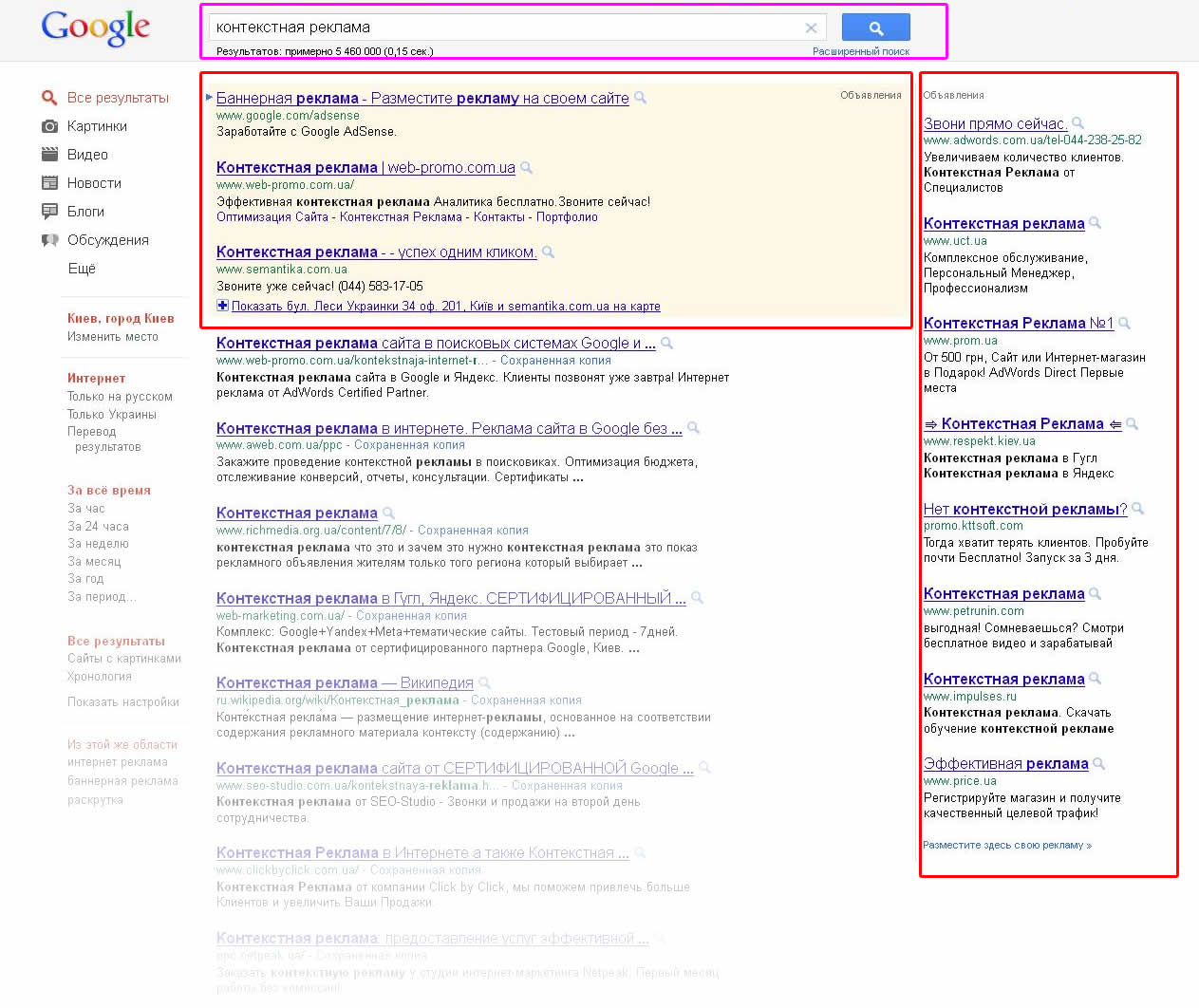
Task: Preview magnifier next to успех одним кликом ad
Action: (x=549, y=252)
